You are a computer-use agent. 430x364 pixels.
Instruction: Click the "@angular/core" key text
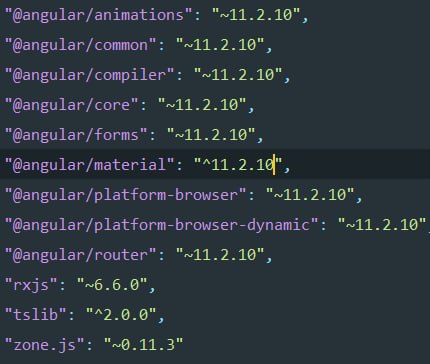pyautogui.click(x=71, y=105)
